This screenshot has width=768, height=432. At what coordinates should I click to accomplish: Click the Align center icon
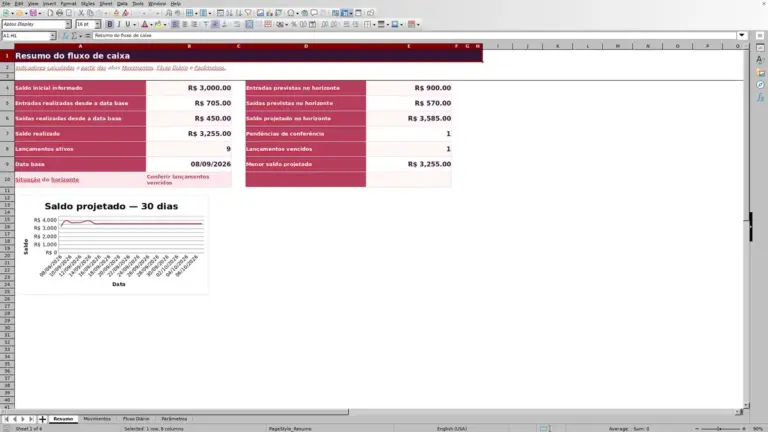point(185,24)
